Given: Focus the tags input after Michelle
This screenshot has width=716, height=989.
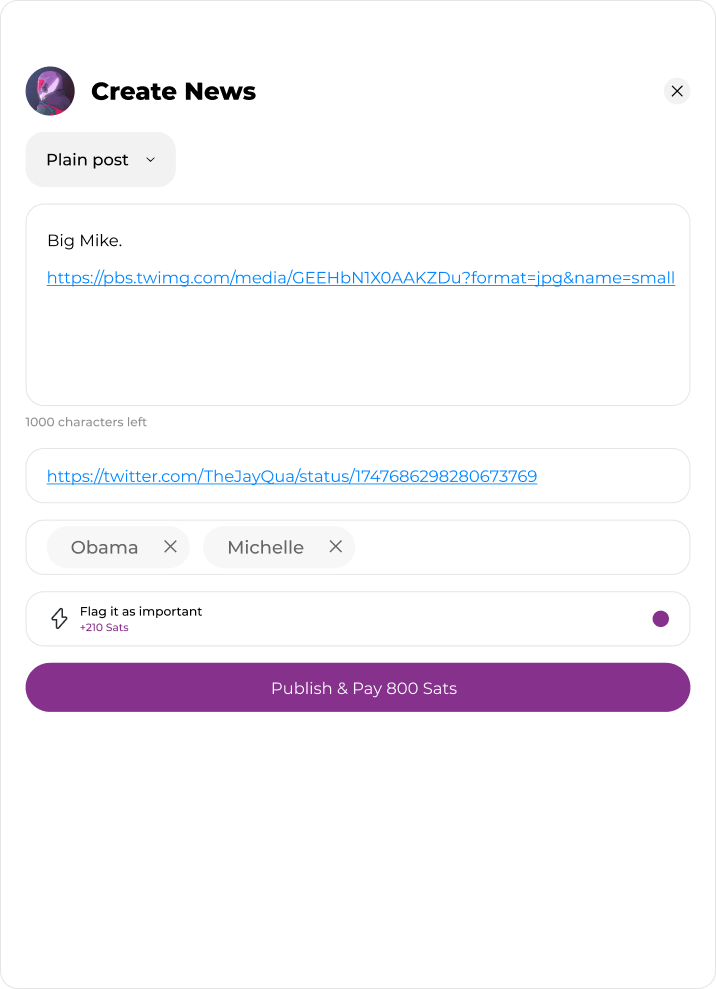Looking at the screenshot, I should tap(520, 547).
